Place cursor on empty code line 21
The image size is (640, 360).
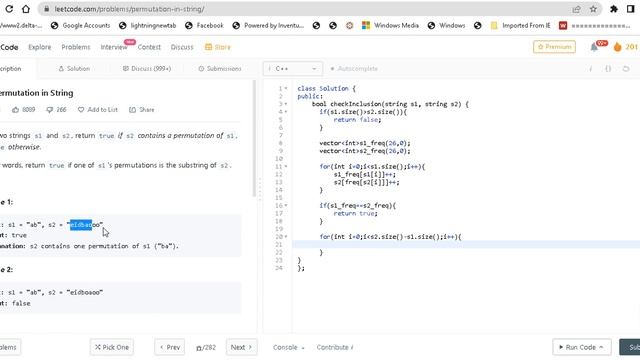[466, 244]
